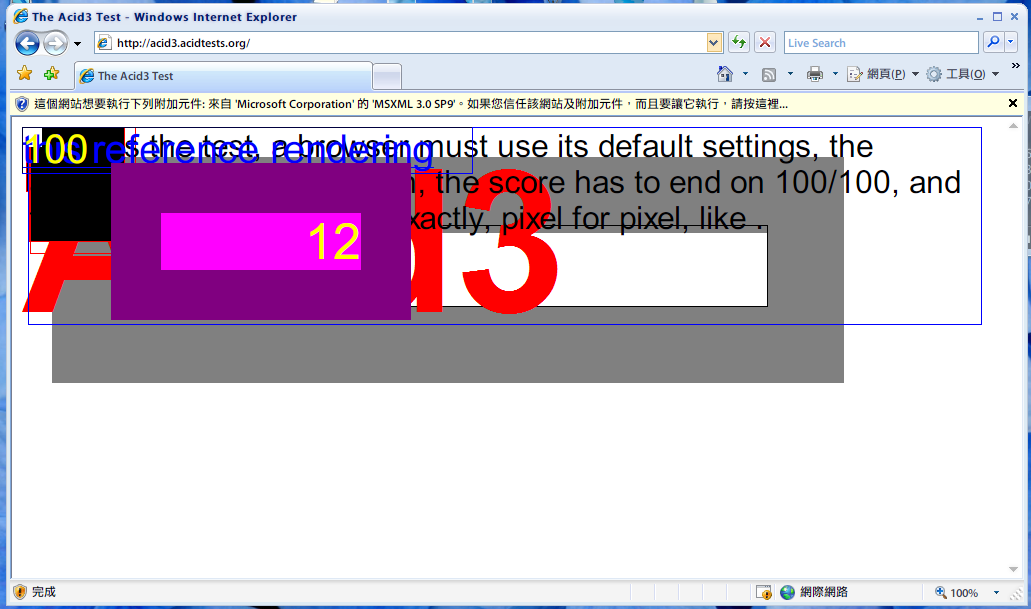Click the 'reference rendering' link
Screen dimensions: 1031x609
[x=262, y=150]
